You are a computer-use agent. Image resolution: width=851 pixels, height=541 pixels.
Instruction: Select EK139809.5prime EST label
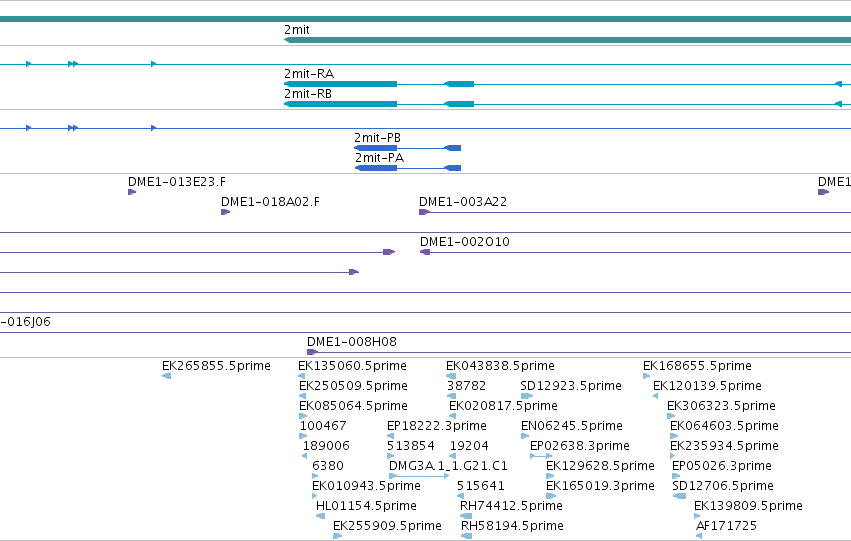tap(748, 506)
